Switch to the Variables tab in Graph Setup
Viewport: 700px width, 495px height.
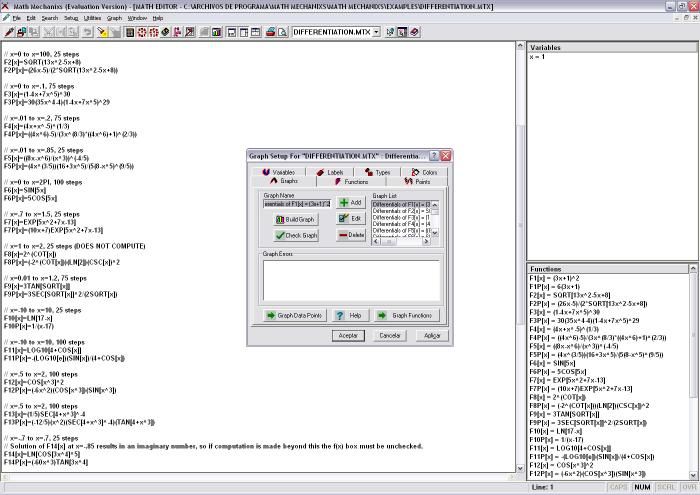pyautogui.click(x=279, y=172)
